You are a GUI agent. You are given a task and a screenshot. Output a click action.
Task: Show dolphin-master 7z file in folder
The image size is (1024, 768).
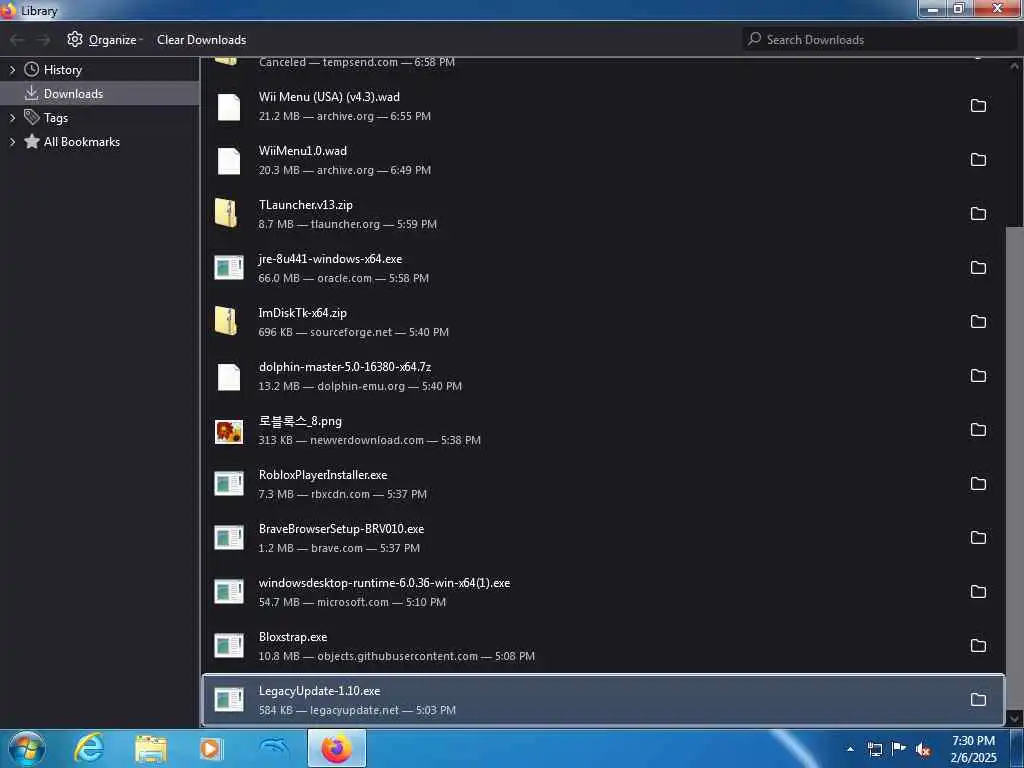point(978,376)
